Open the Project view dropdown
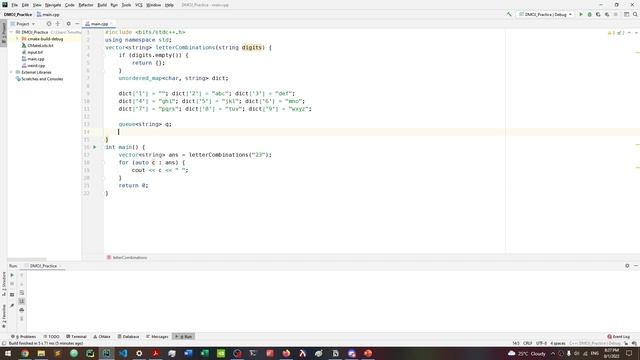 22,24
